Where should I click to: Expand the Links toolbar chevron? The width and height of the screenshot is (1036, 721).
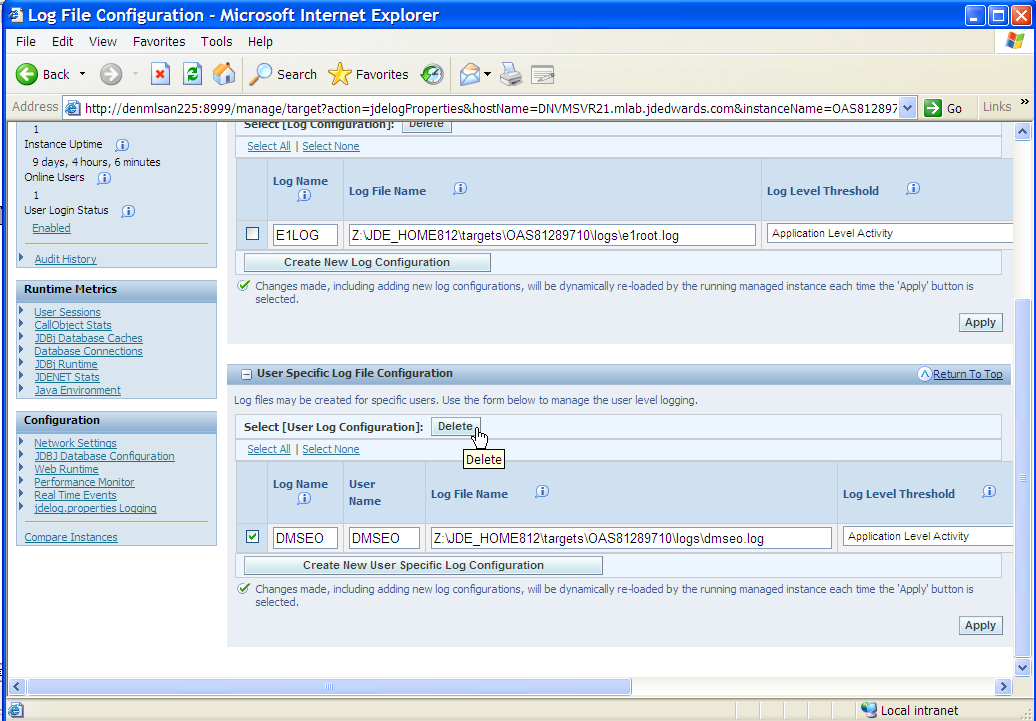tap(1025, 102)
